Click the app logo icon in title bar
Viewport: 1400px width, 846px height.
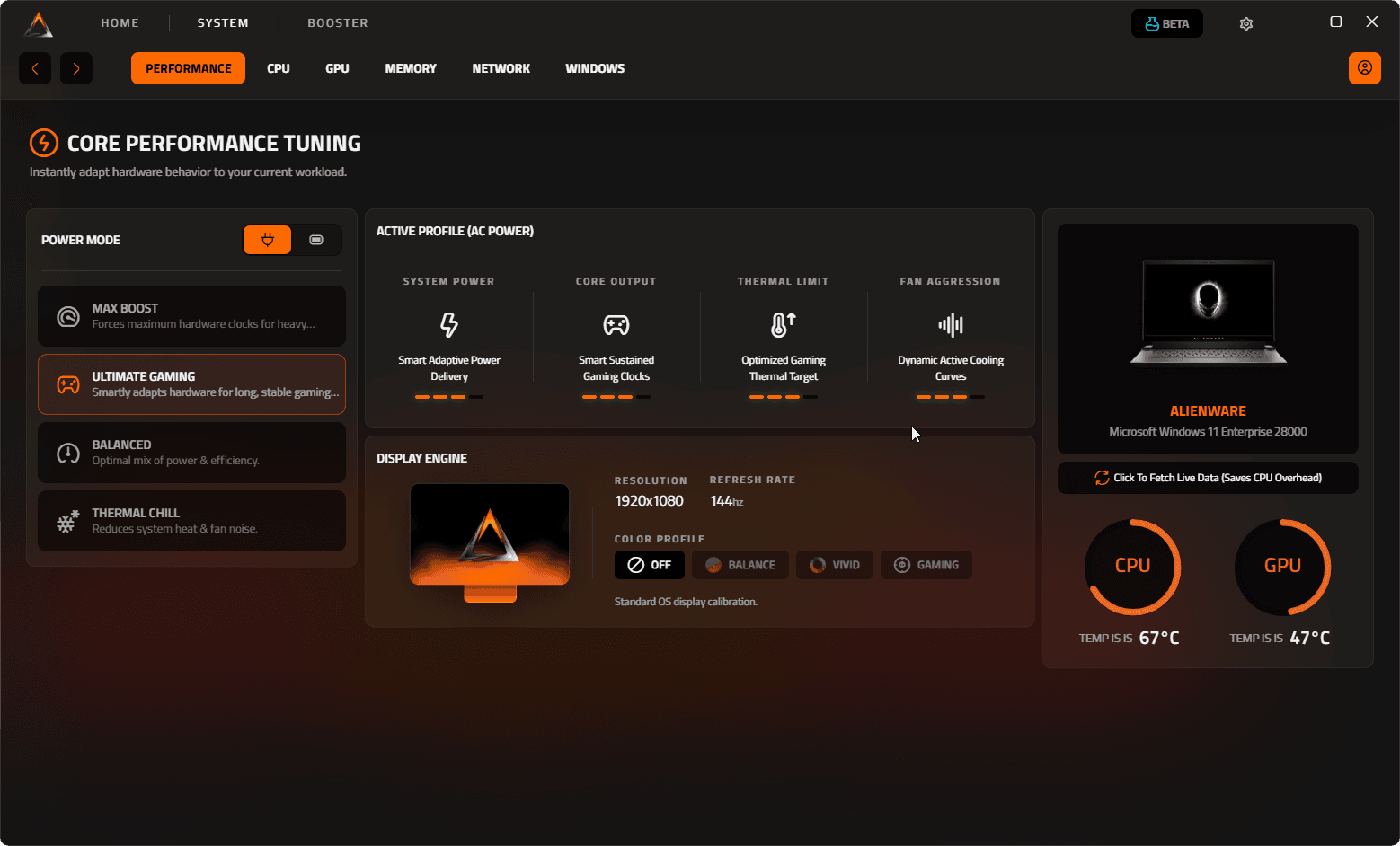(x=39, y=24)
